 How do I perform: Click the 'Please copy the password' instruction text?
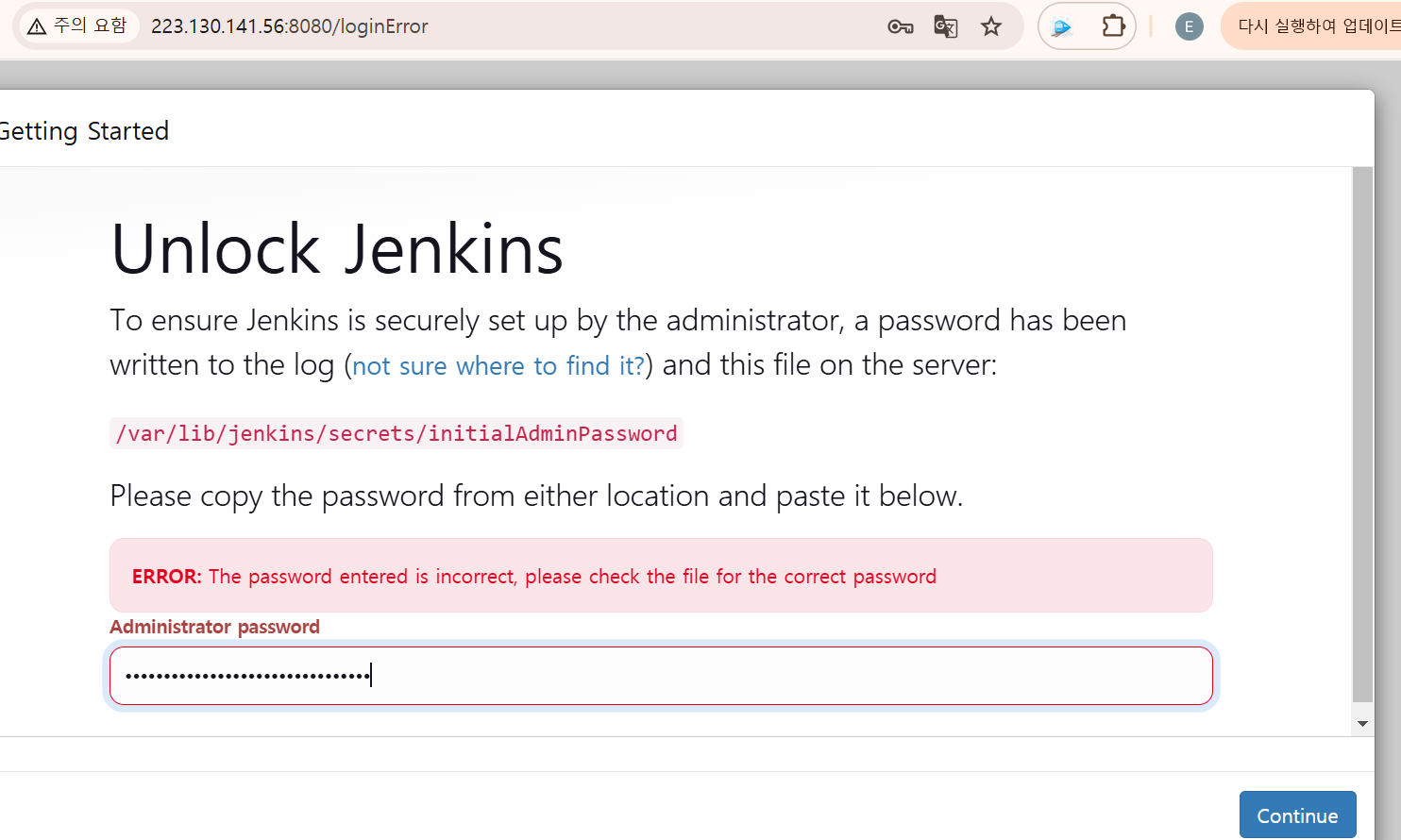coord(536,496)
